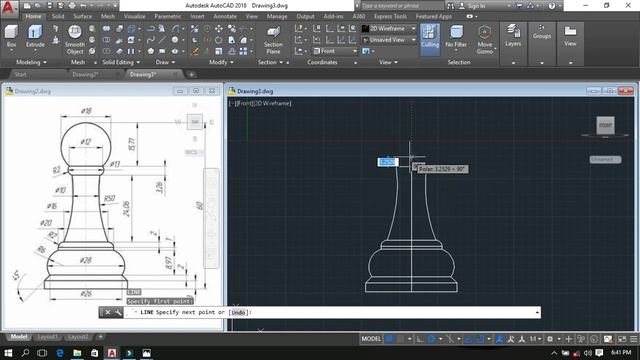Expand the Draw panel
Screen dimensions: 640x360
coord(165,62)
